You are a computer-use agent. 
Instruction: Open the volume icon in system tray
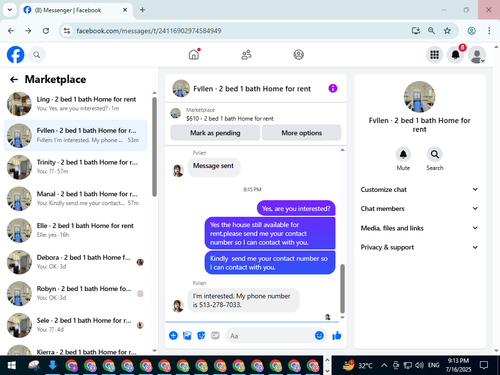pyautogui.click(x=419, y=365)
